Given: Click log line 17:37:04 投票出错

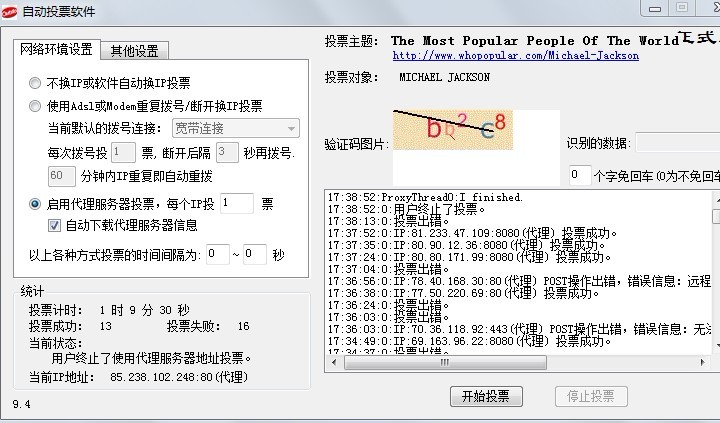Looking at the screenshot, I should (x=388, y=269).
